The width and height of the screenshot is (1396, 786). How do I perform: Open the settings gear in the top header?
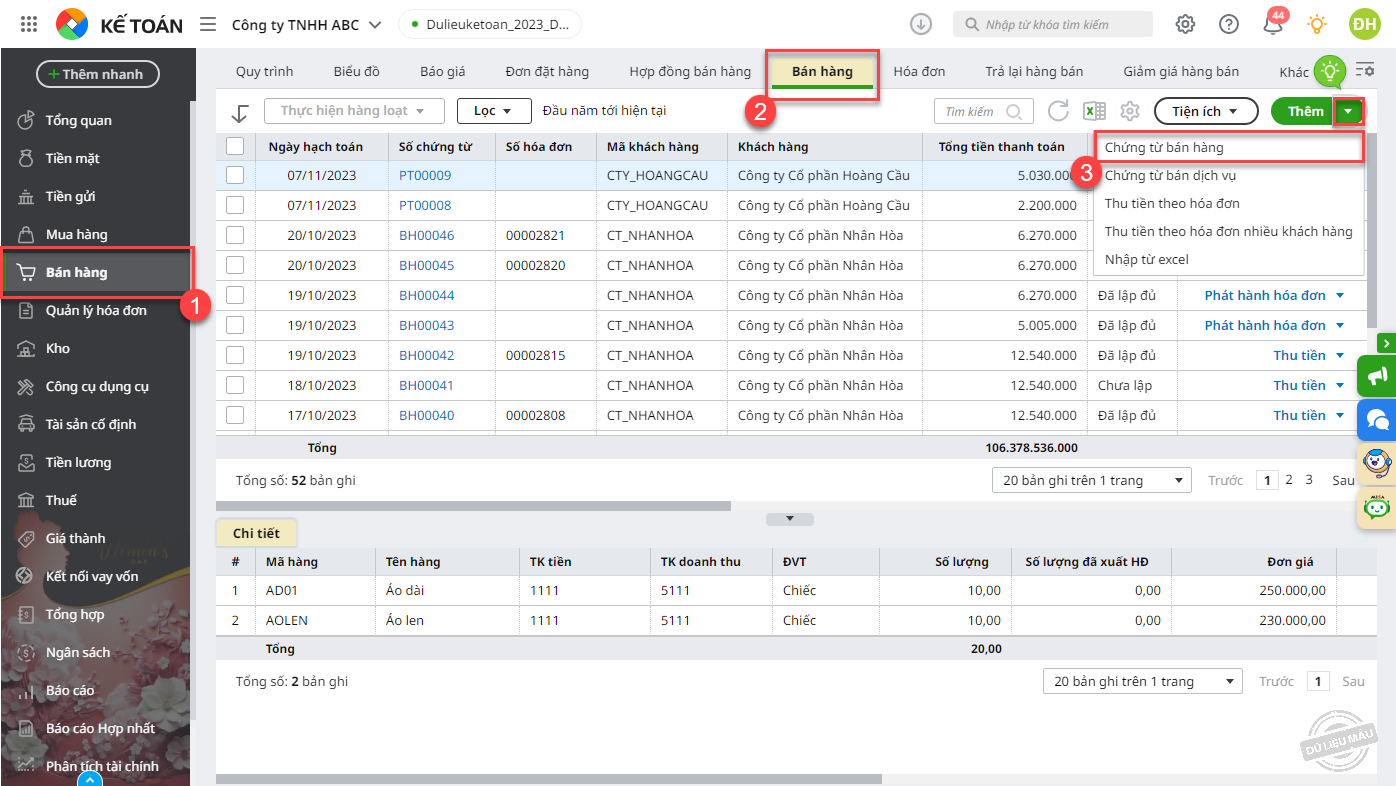1185,24
